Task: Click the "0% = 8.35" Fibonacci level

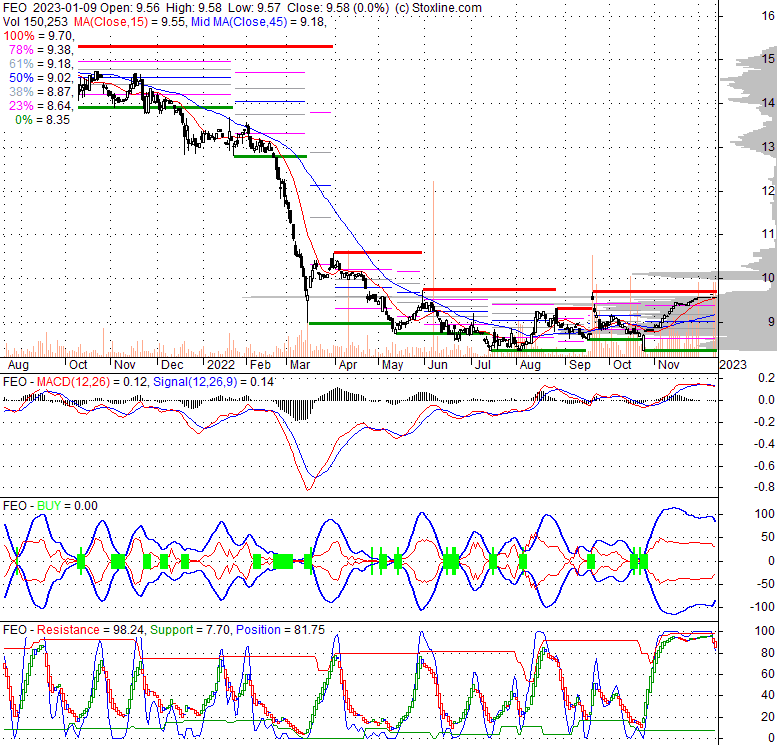Action: coord(42,120)
